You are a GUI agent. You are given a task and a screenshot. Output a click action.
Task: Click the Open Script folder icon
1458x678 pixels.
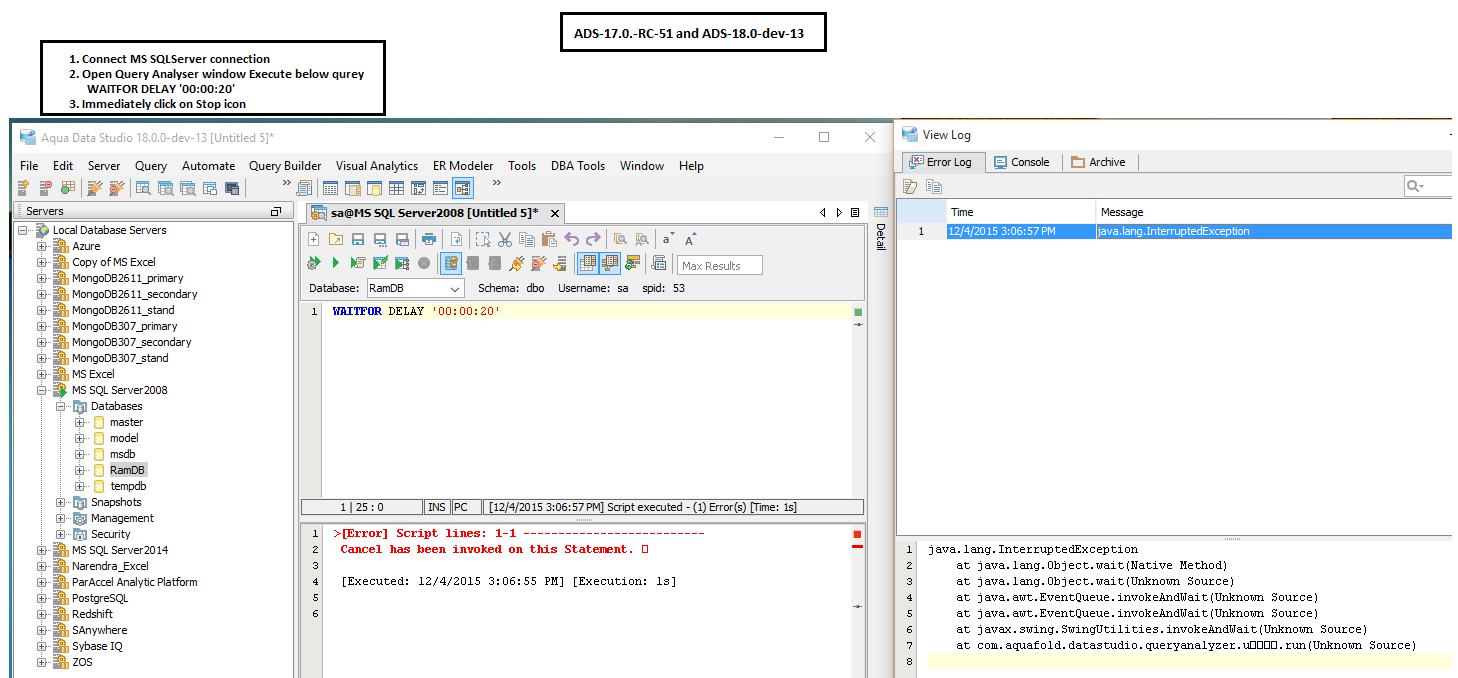pyautogui.click(x=336, y=239)
